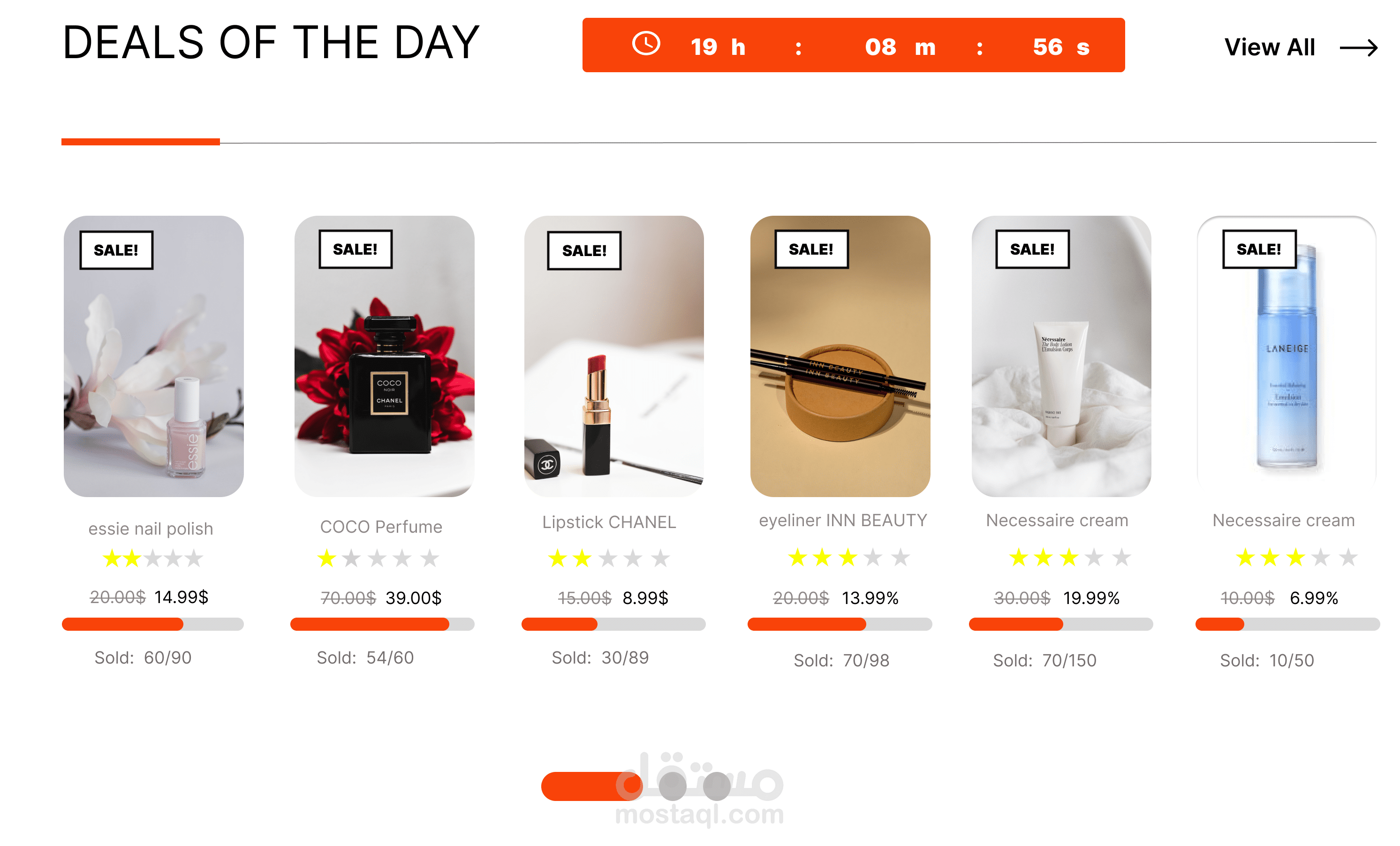Click SALE! badge on COCO Perfume
This screenshot has height=846, width=1400.
[x=355, y=249]
